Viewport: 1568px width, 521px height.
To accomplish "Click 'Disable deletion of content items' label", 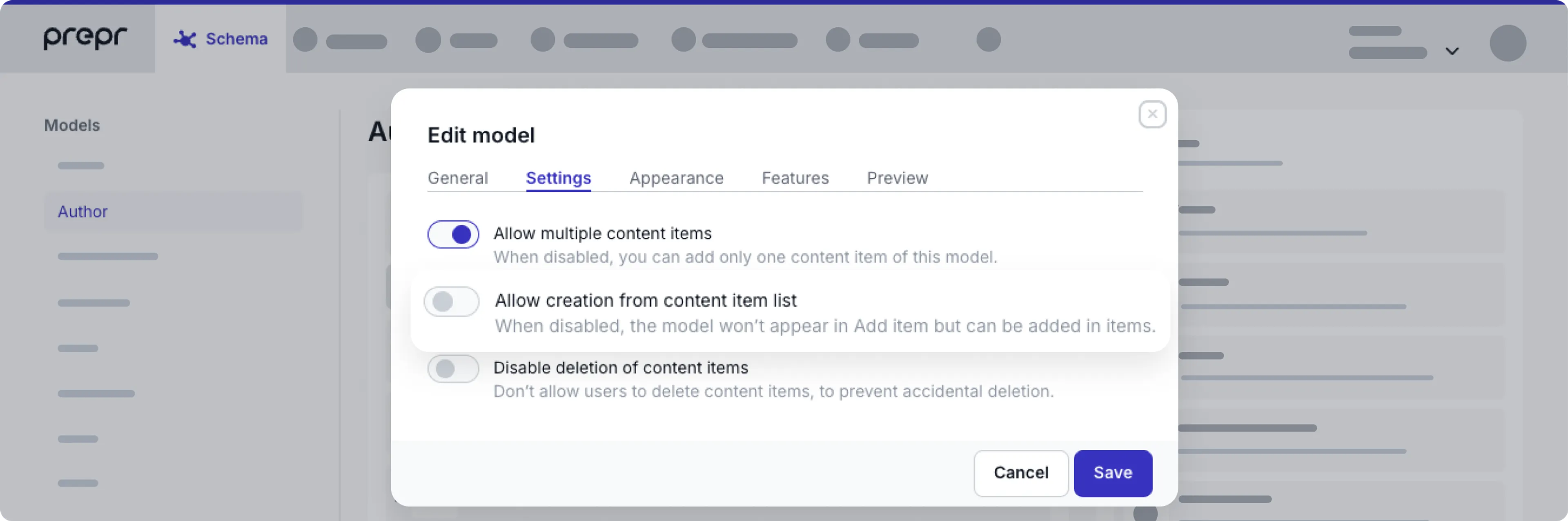I will point(620,367).
